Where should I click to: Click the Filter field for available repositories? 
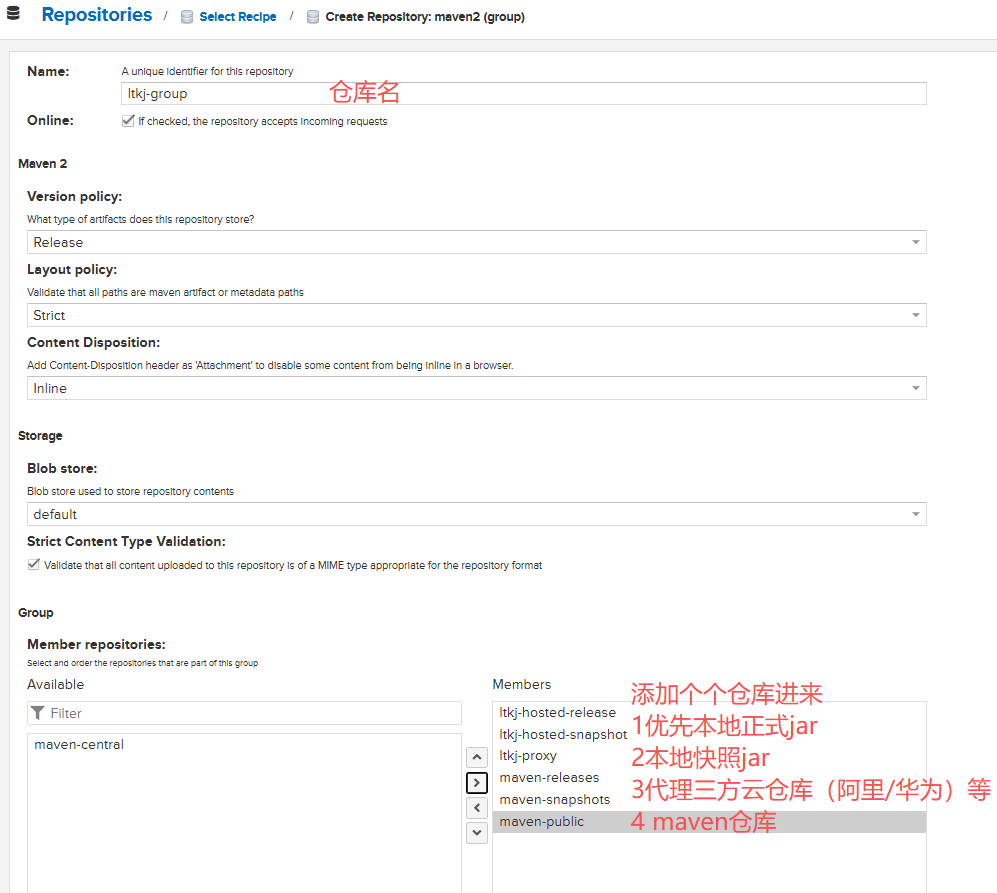(x=244, y=713)
